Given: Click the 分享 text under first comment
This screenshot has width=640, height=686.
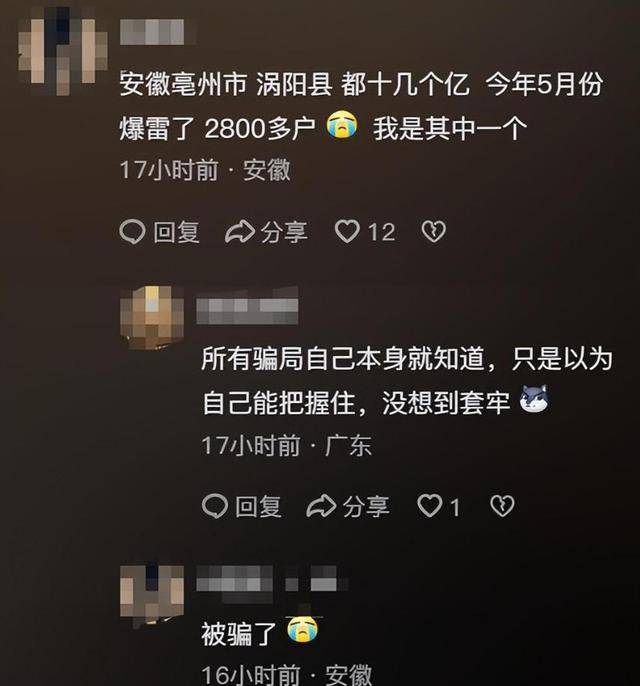Looking at the screenshot, I should click(x=284, y=232).
